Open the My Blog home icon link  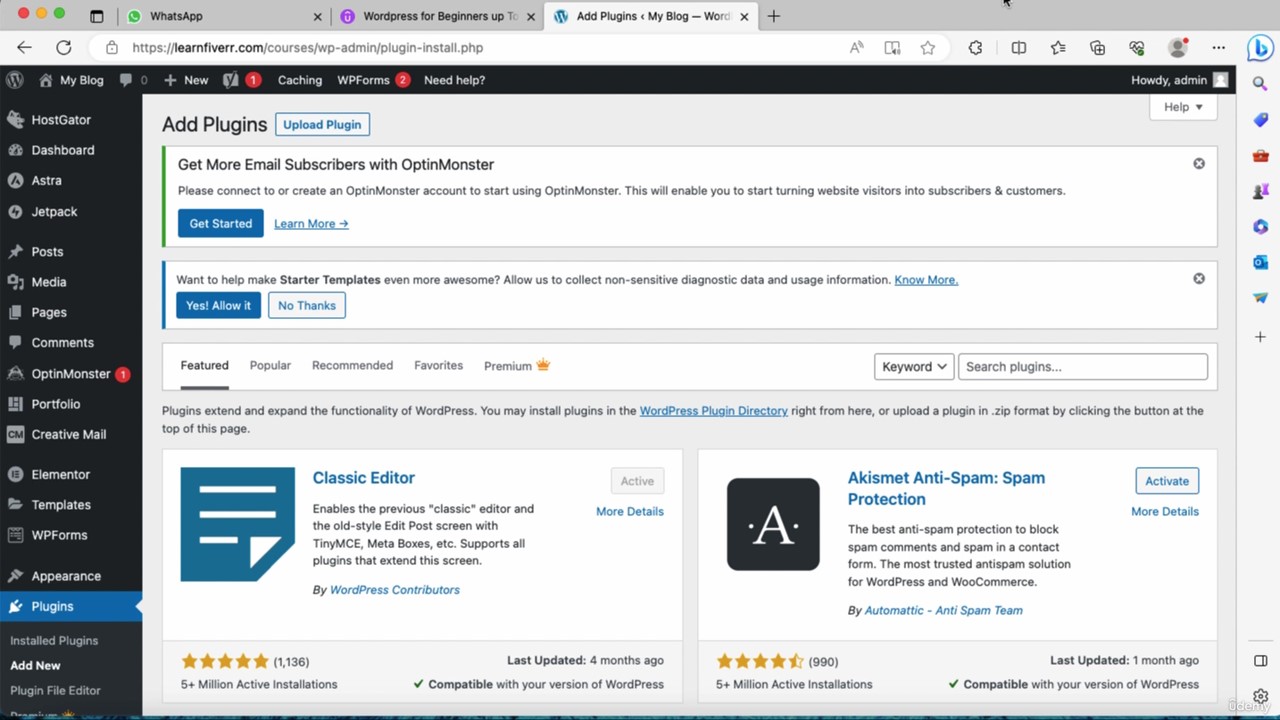[x=46, y=80]
